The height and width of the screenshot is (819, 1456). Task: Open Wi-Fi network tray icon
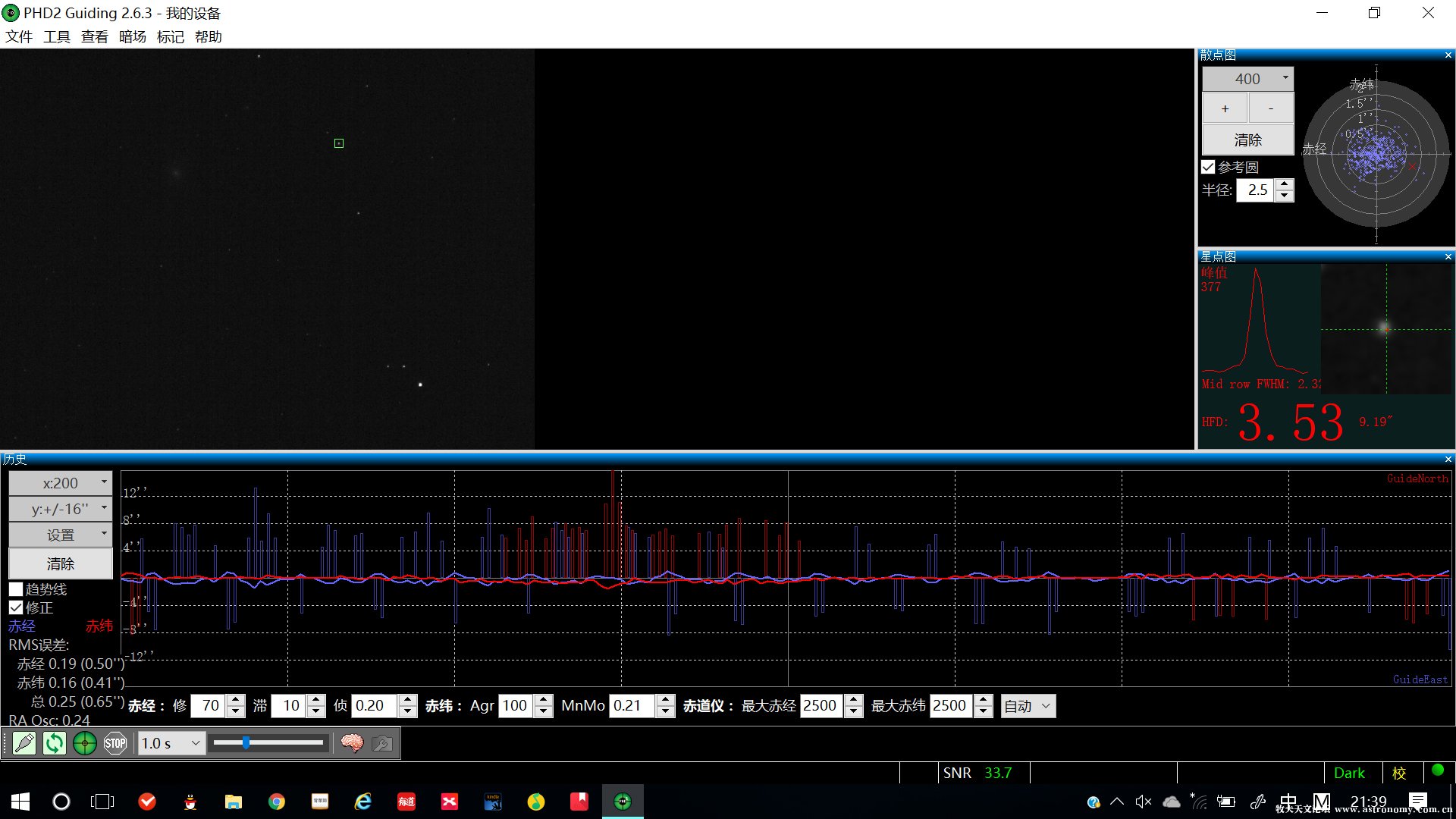point(1199,802)
